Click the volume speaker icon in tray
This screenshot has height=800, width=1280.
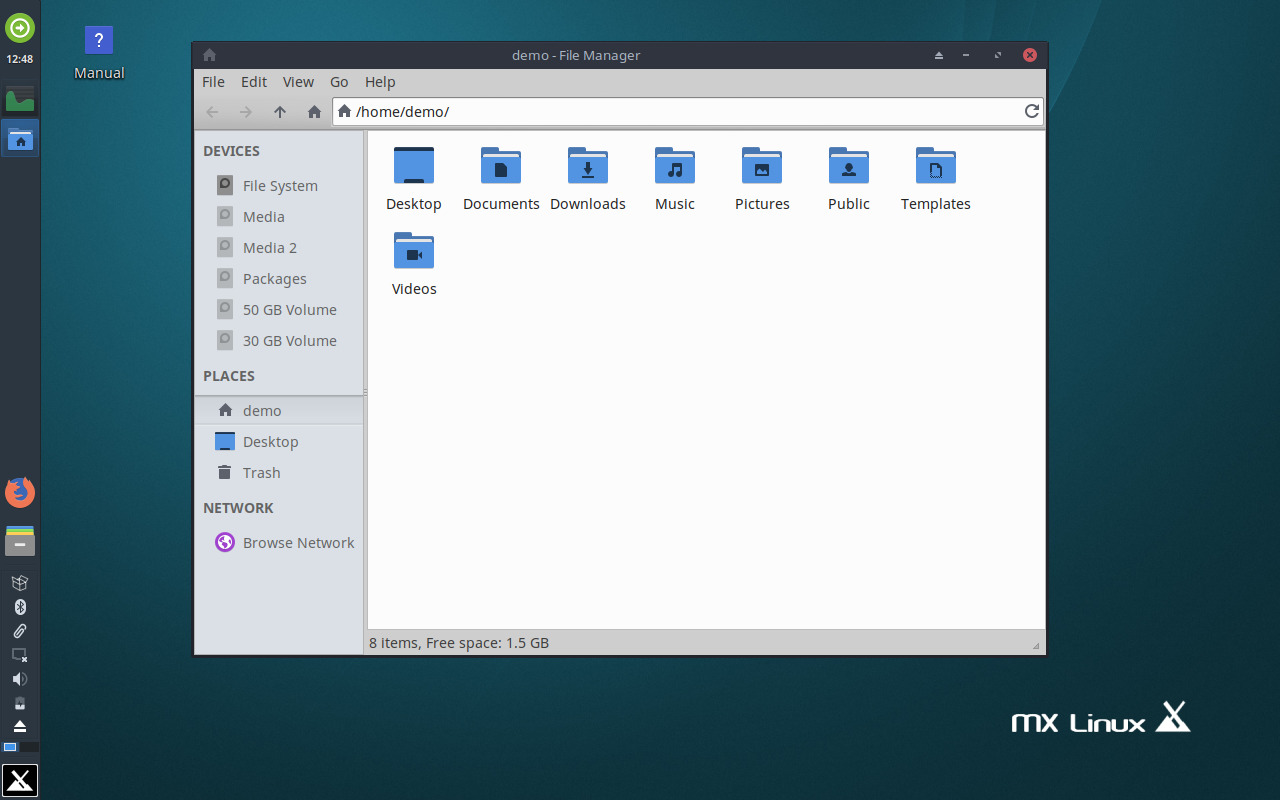[20, 679]
